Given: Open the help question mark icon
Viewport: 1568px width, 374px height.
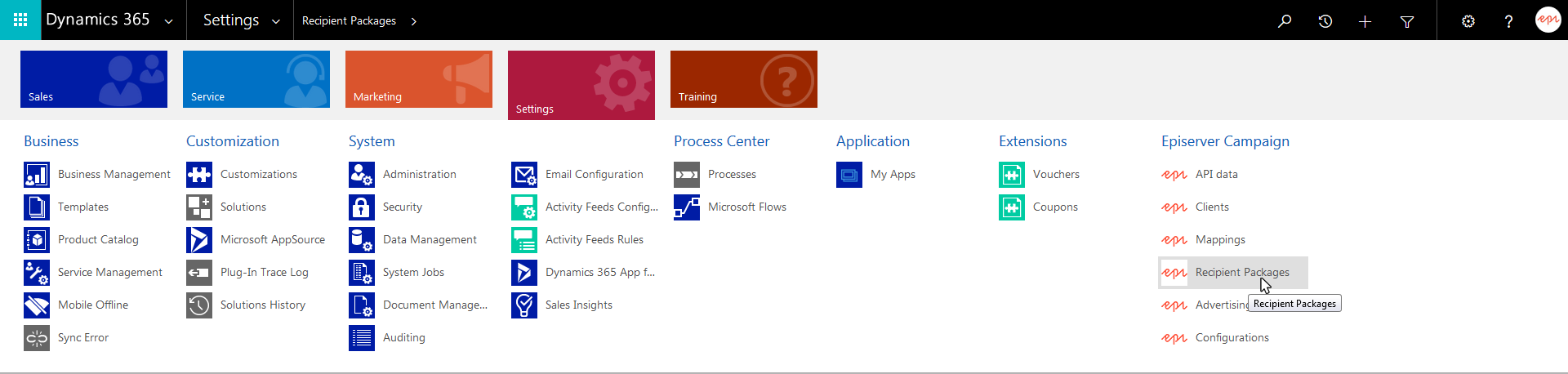Looking at the screenshot, I should tap(1508, 20).
